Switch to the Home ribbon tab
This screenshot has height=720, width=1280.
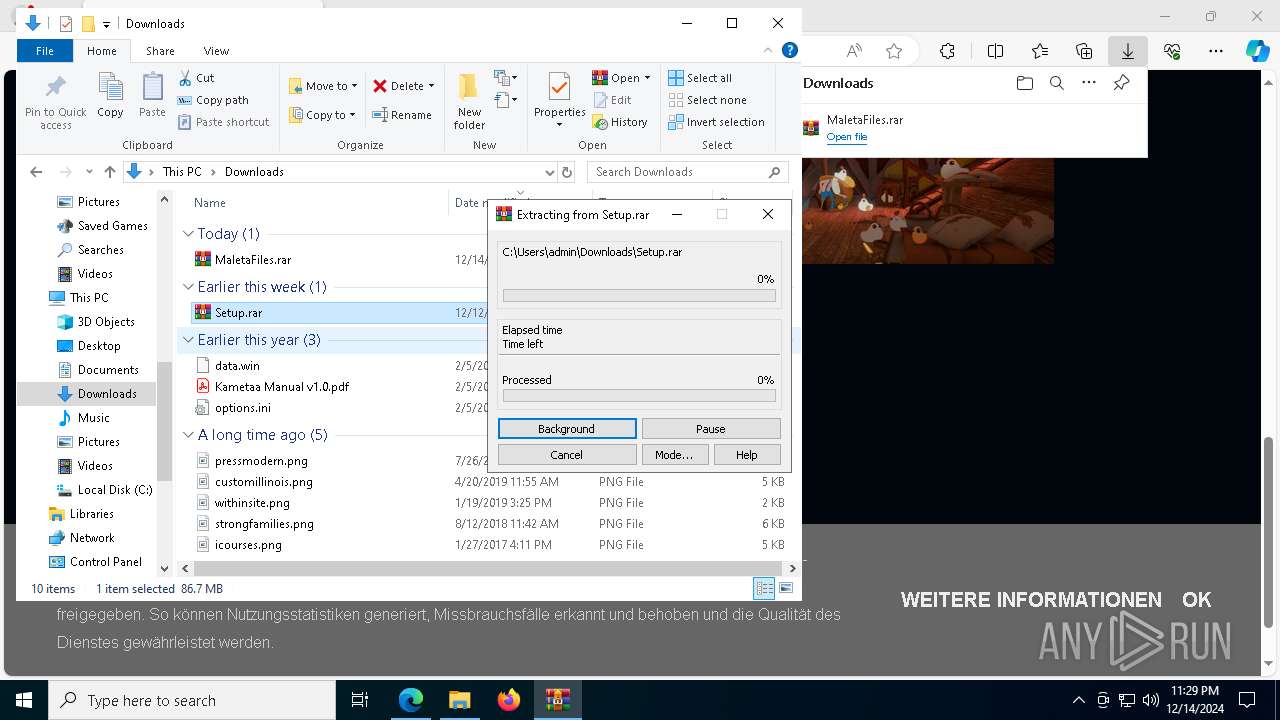pyautogui.click(x=102, y=51)
